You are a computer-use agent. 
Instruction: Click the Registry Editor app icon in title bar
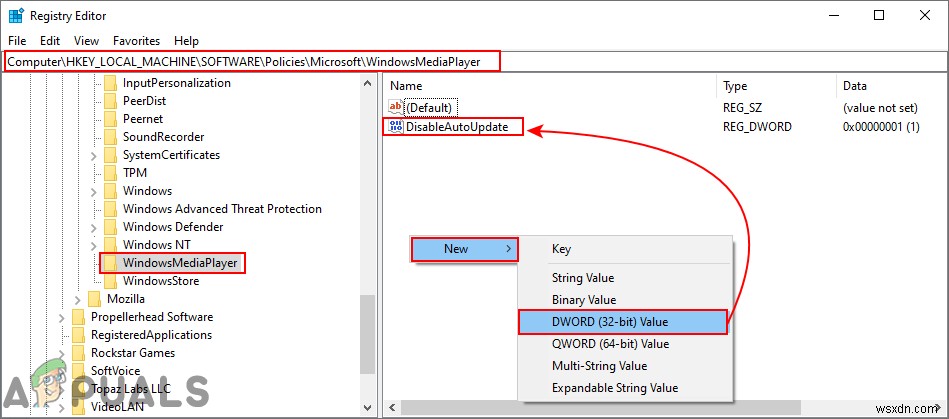click(16, 16)
